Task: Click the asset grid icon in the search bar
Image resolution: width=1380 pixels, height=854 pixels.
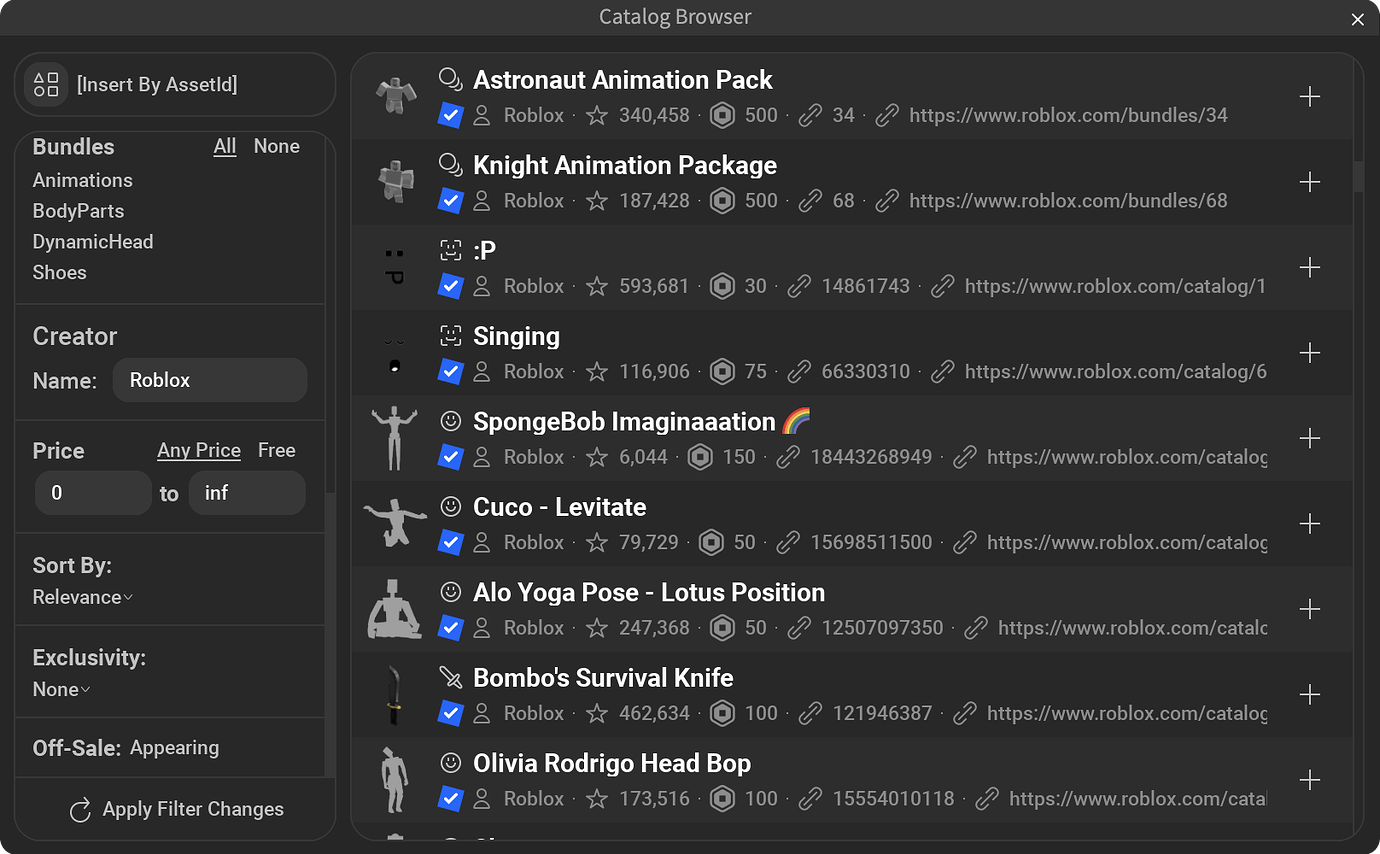Action: [x=46, y=84]
